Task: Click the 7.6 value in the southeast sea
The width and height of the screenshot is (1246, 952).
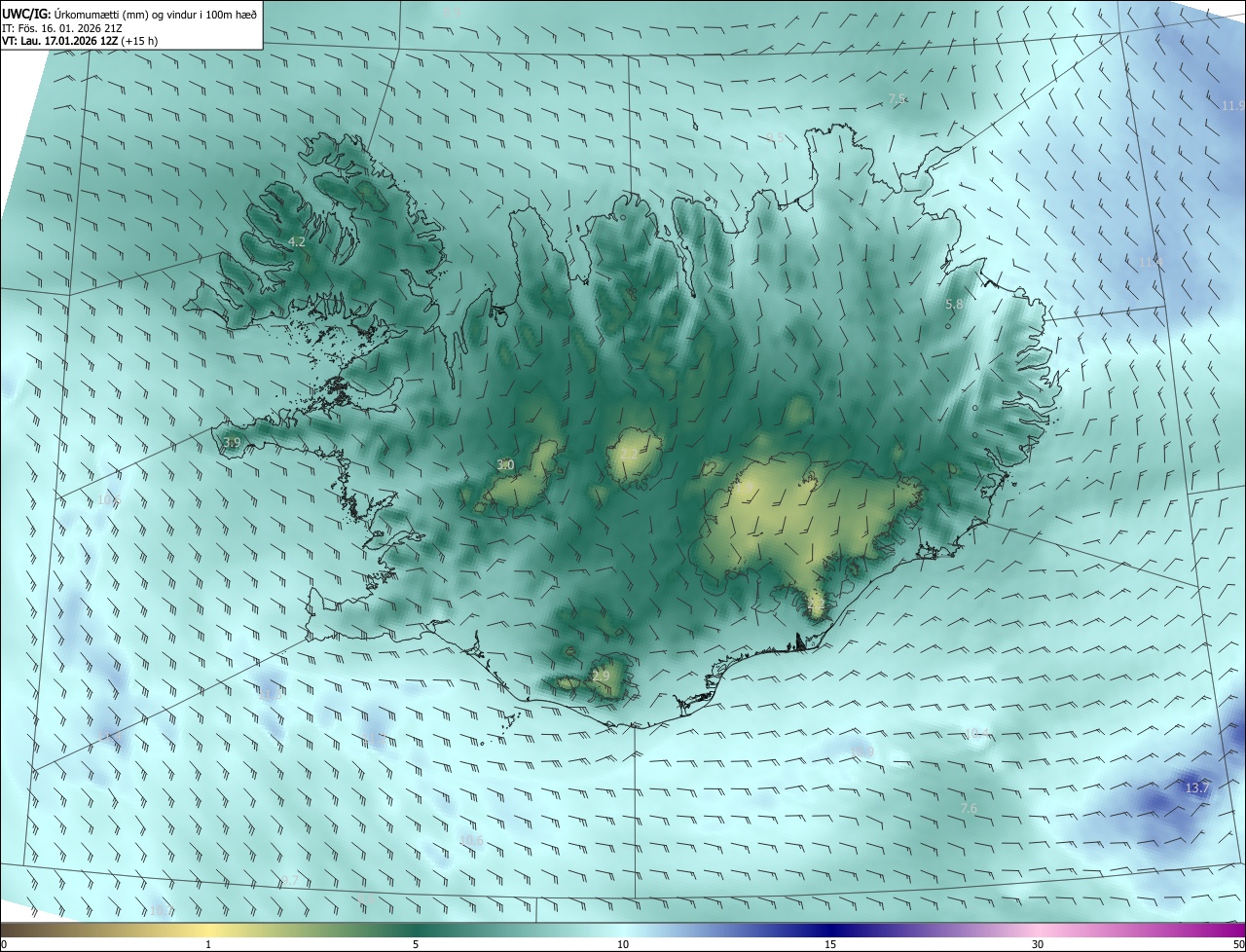Action: click(969, 809)
